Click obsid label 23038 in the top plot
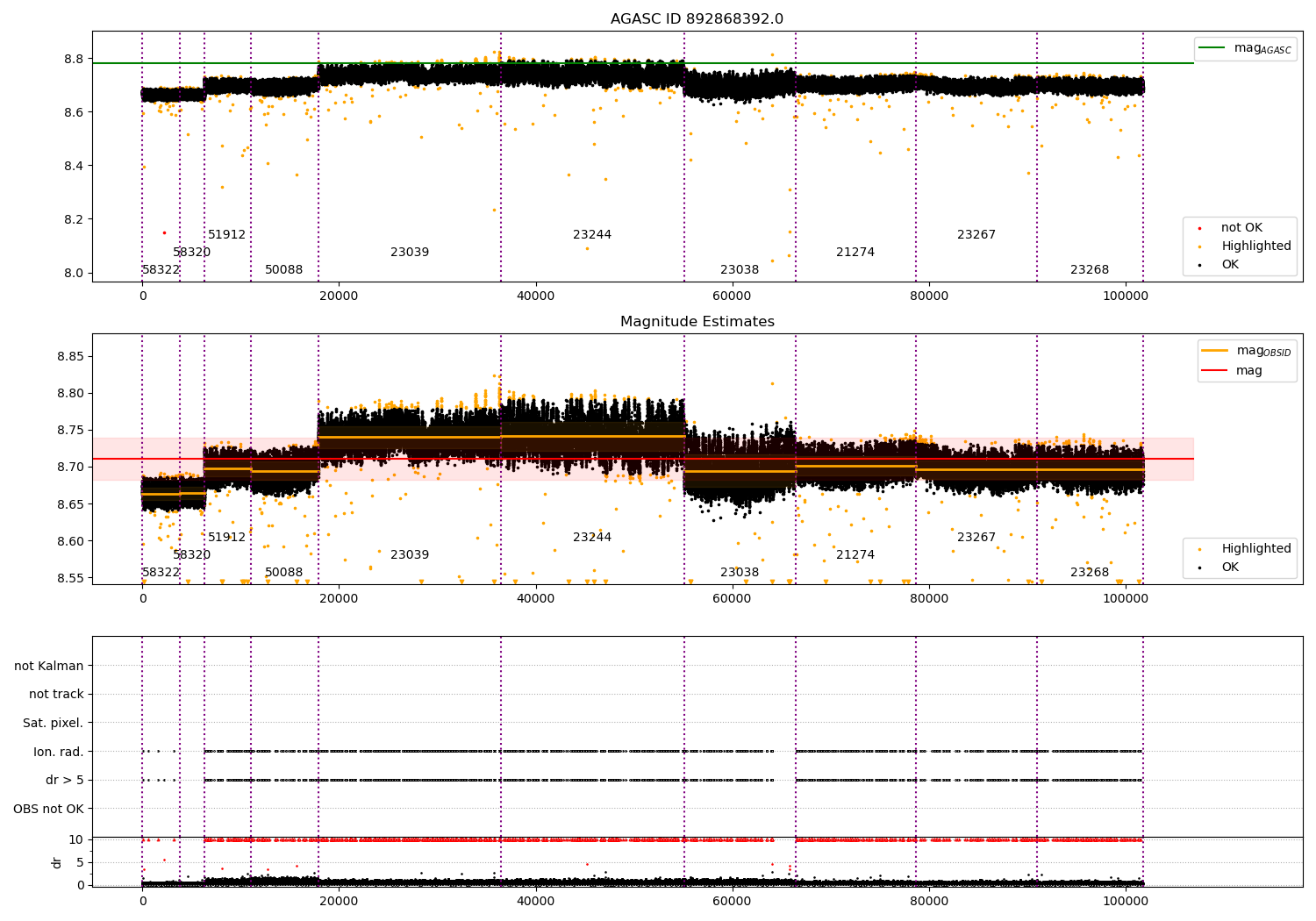Screen dimensions: 1316x921 pos(740,270)
